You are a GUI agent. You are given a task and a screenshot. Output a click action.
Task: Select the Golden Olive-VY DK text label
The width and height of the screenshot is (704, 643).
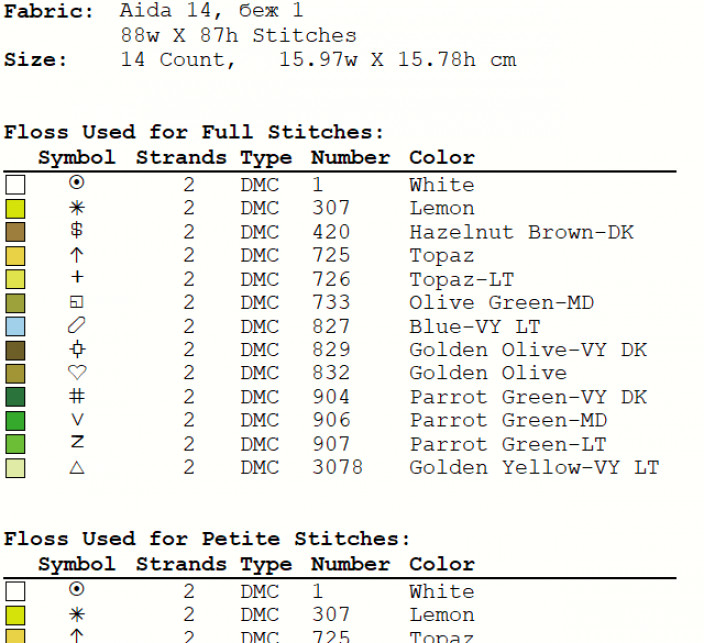(x=528, y=350)
